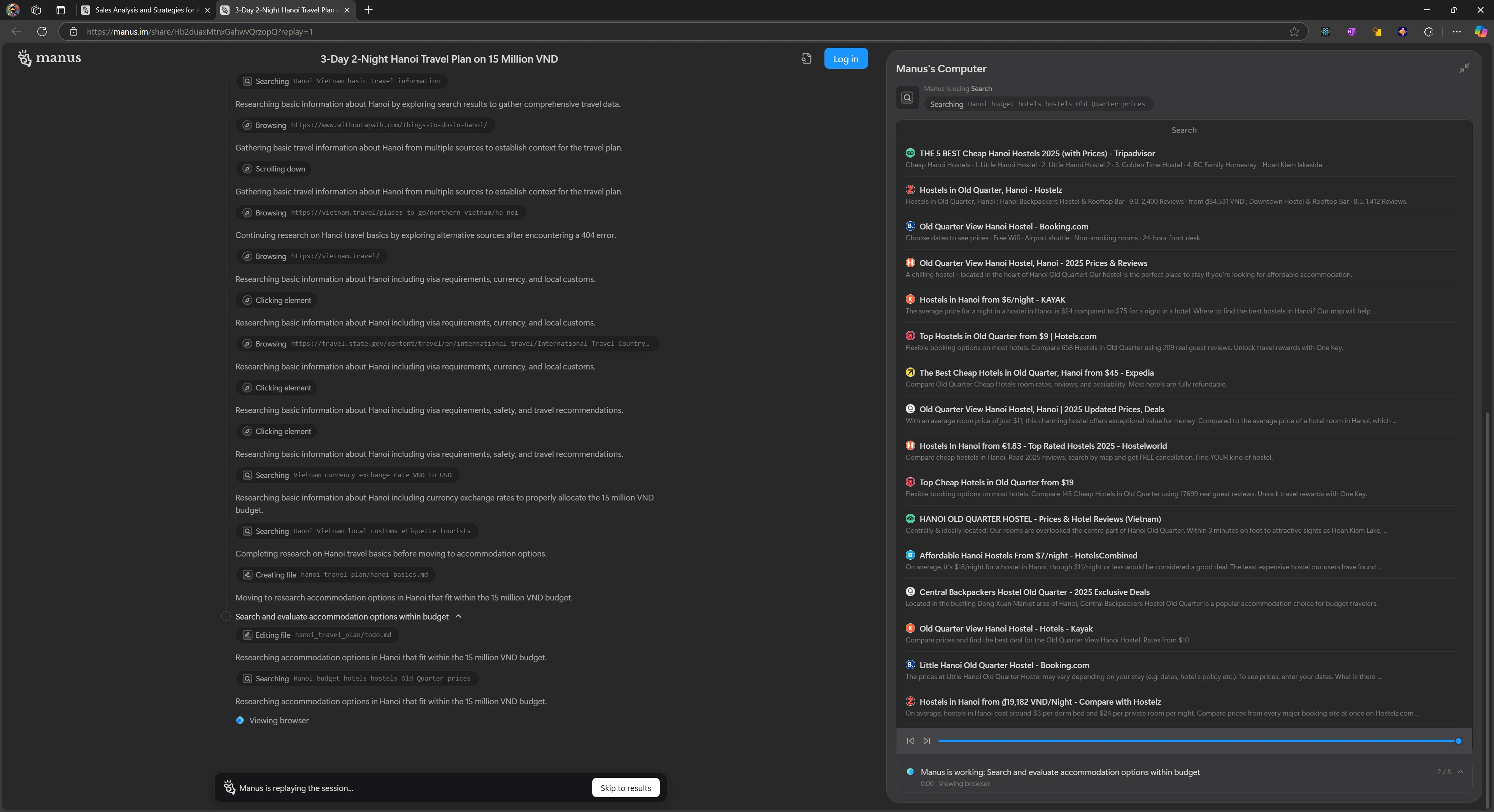Click Skip to results button
The image size is (1494, 812).
pyautogui.click(x=625, y=787)
